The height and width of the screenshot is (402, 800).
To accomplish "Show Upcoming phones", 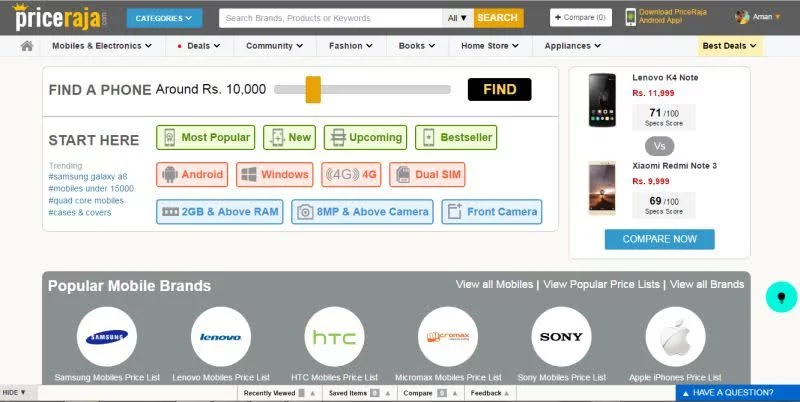I will 365,137.
